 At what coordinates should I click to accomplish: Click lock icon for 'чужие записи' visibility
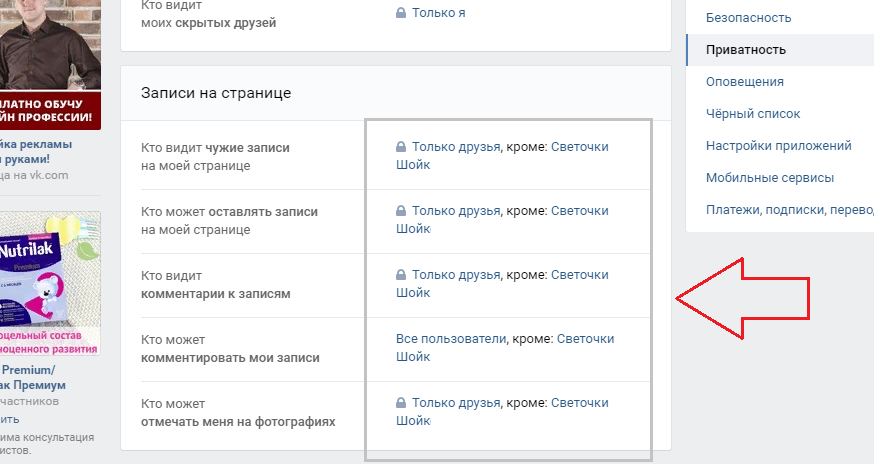(x=401, y=147)
